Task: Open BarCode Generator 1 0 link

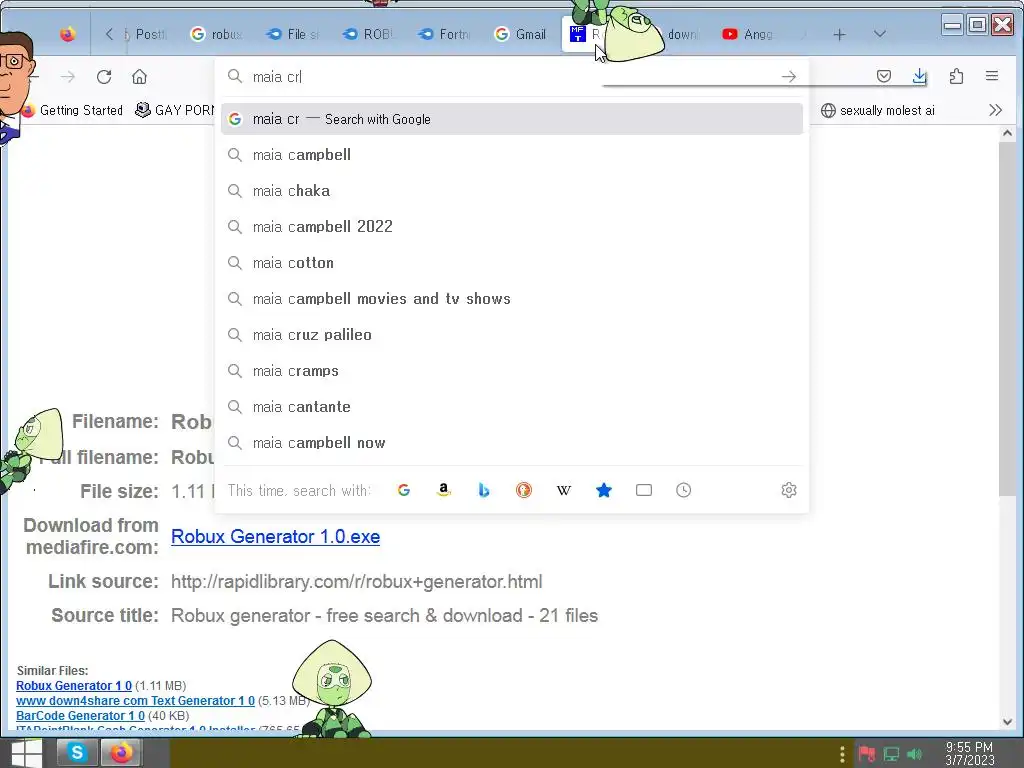Action: coord(80,716)
